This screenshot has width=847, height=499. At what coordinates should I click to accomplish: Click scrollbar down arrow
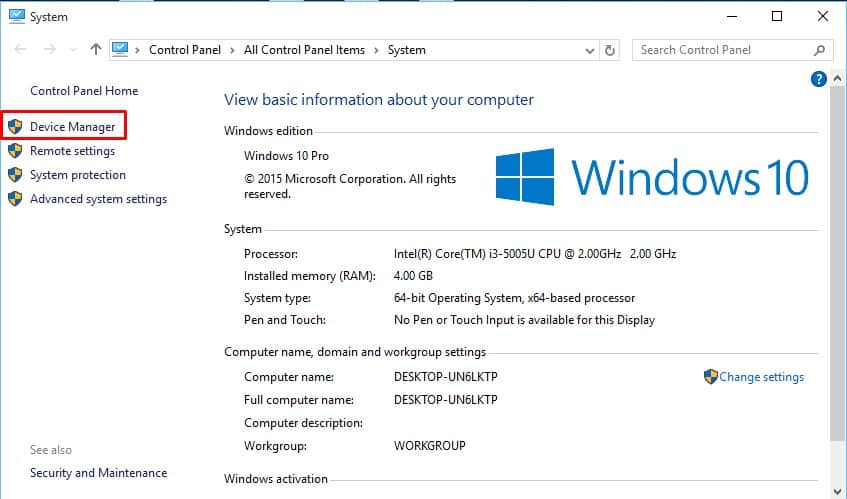[x=837, y=489]
